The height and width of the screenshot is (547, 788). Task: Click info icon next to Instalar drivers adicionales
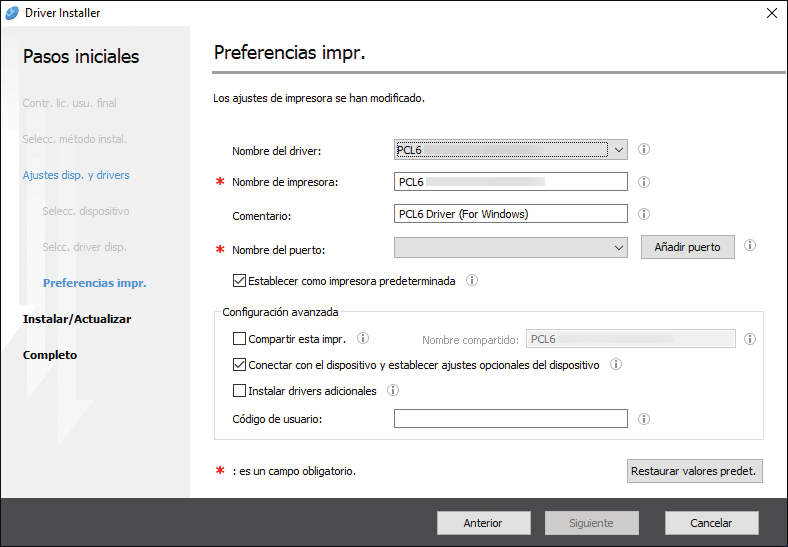pyautogui.click(x=393, y=391)
